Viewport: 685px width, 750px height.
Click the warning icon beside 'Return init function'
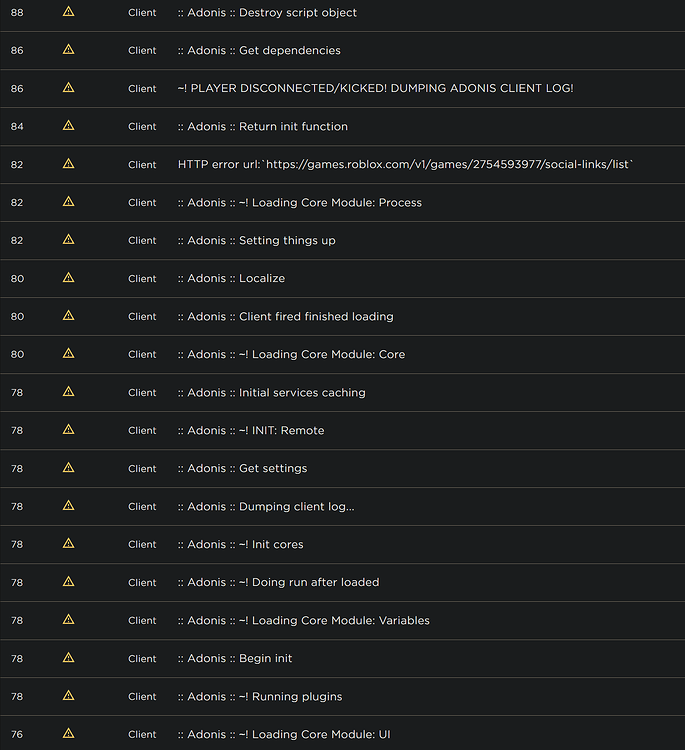click(x=68, y=125)
